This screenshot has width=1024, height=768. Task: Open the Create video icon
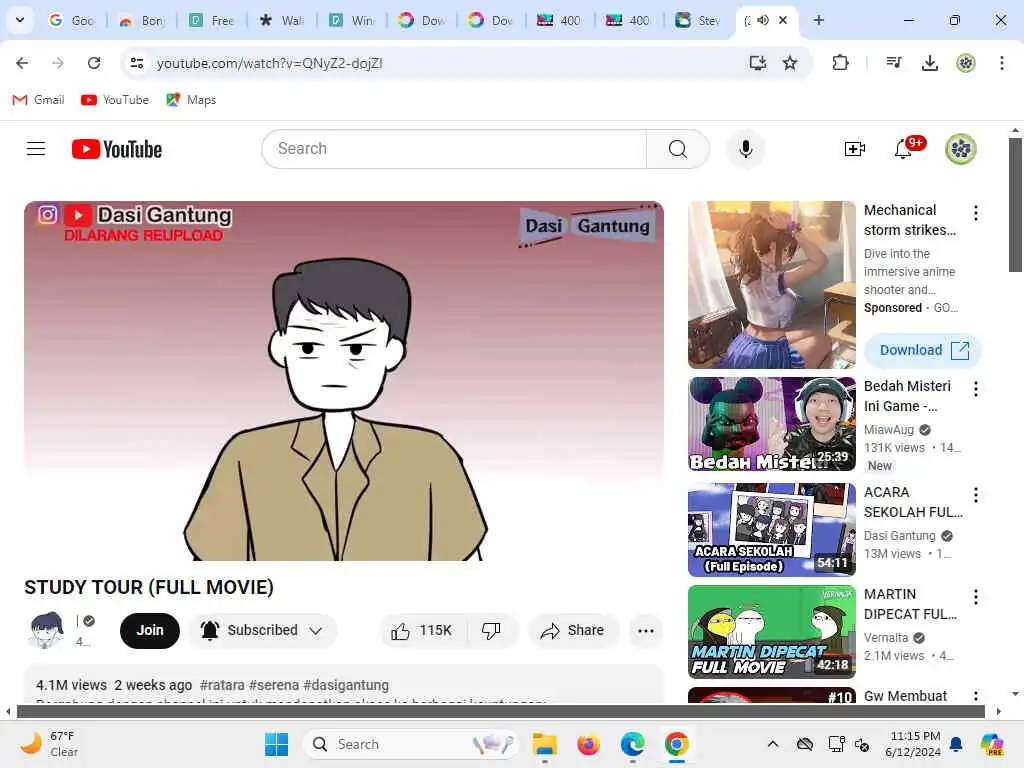point(854,149)
